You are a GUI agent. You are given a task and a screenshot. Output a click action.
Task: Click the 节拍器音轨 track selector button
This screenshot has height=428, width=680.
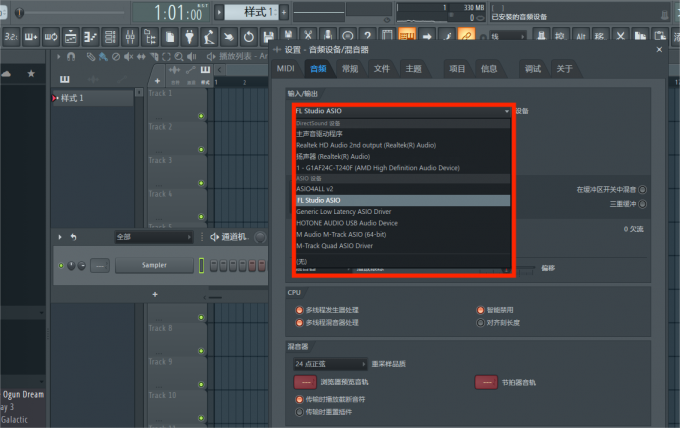486,382
